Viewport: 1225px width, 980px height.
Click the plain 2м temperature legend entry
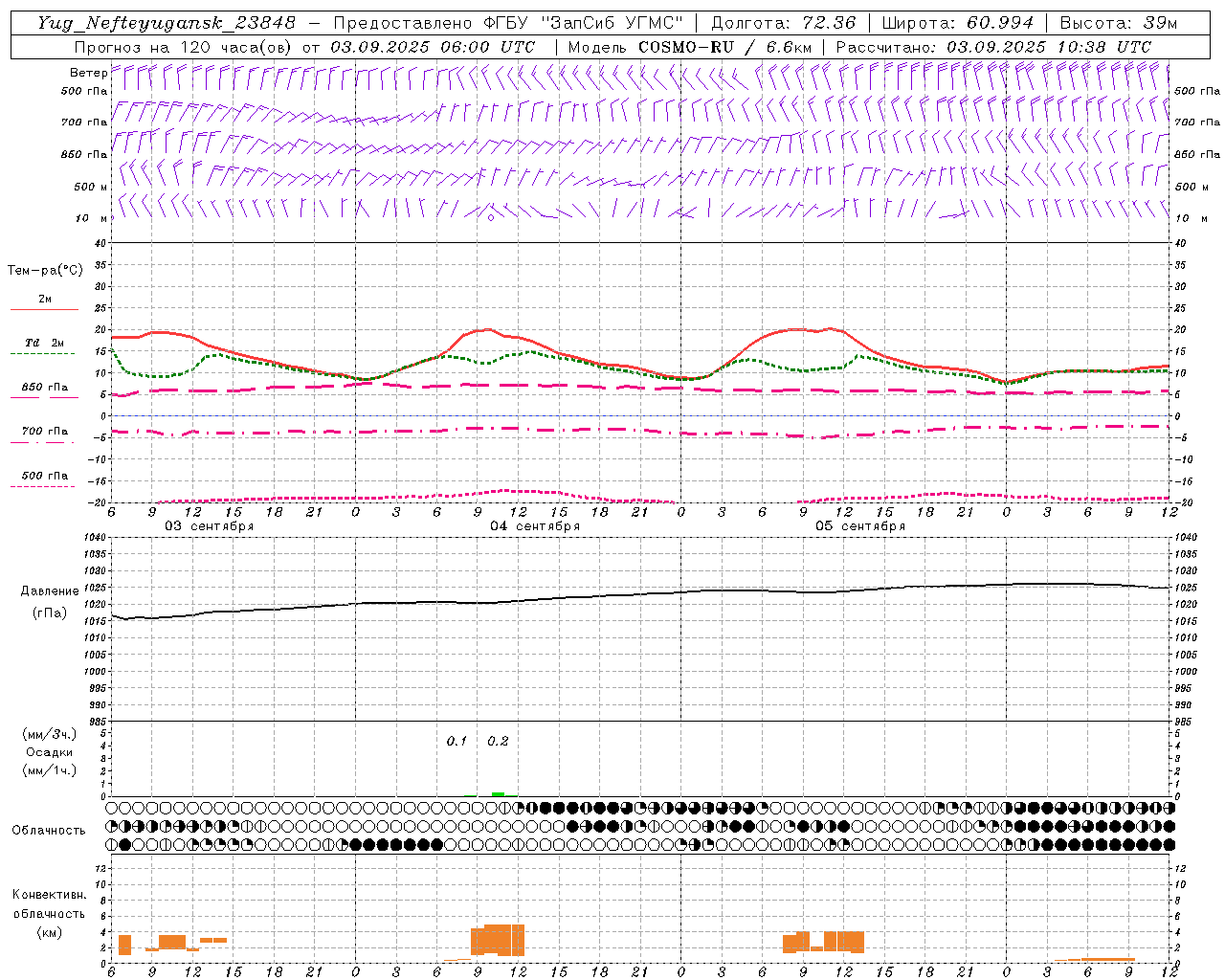[45, 300]
